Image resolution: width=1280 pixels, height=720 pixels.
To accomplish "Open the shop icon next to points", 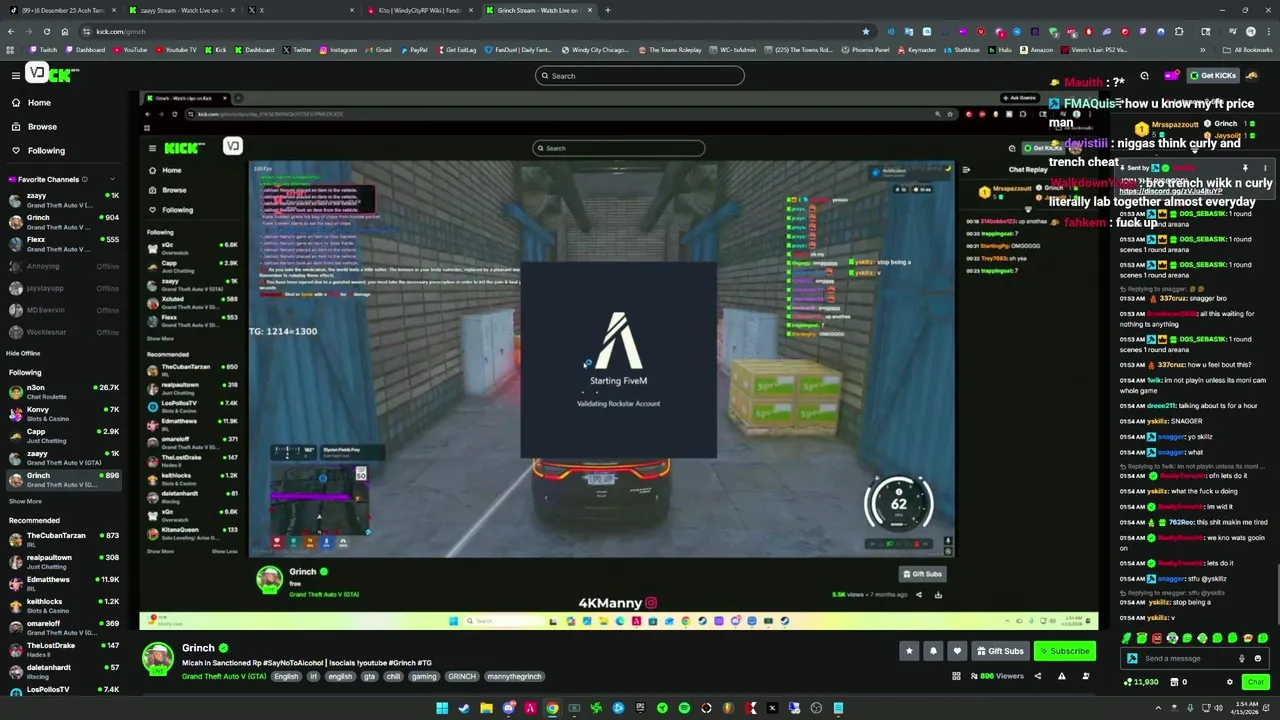I will (1175, 682).
